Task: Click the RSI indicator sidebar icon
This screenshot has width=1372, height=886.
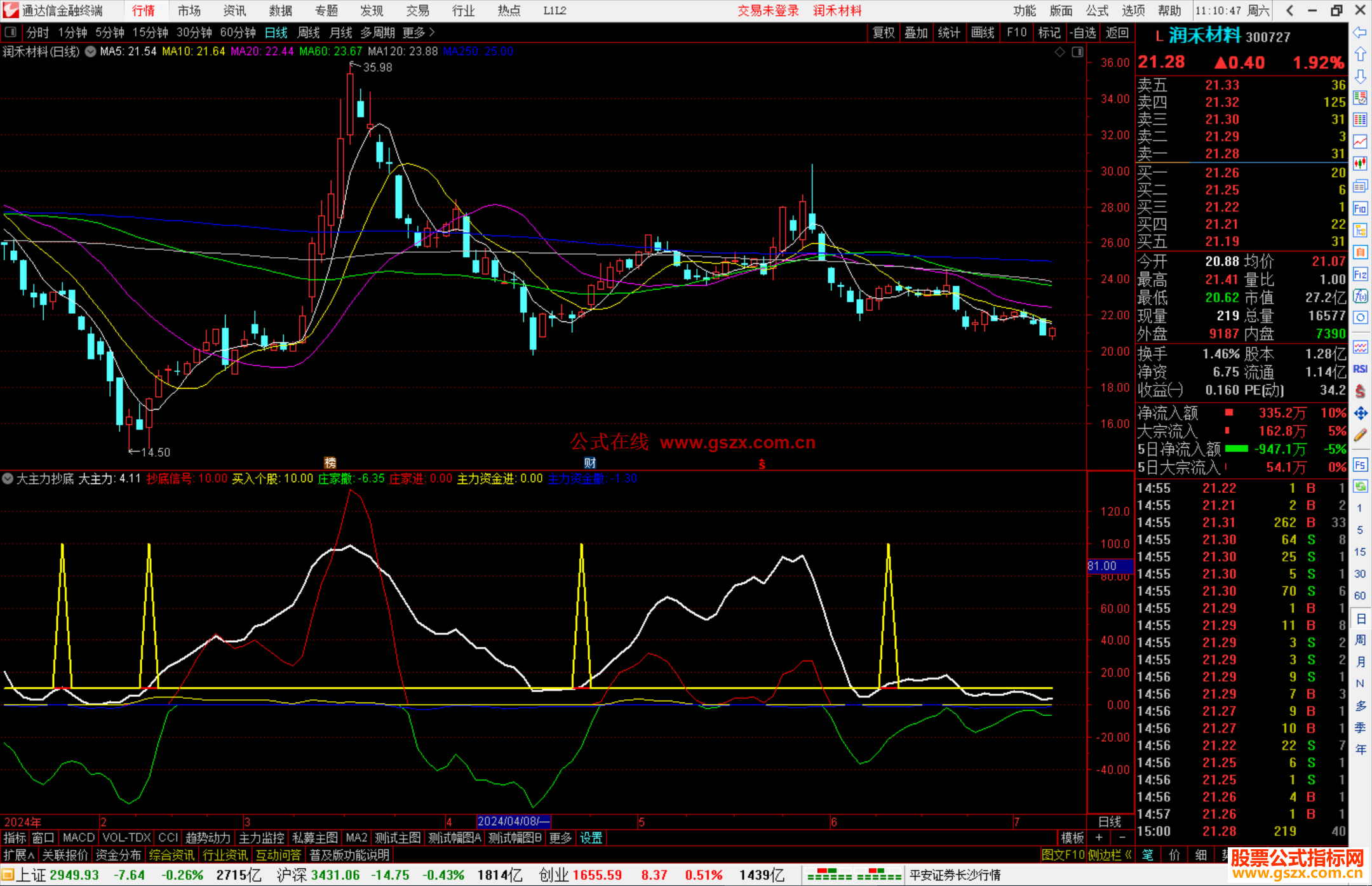Action: 1360,369
